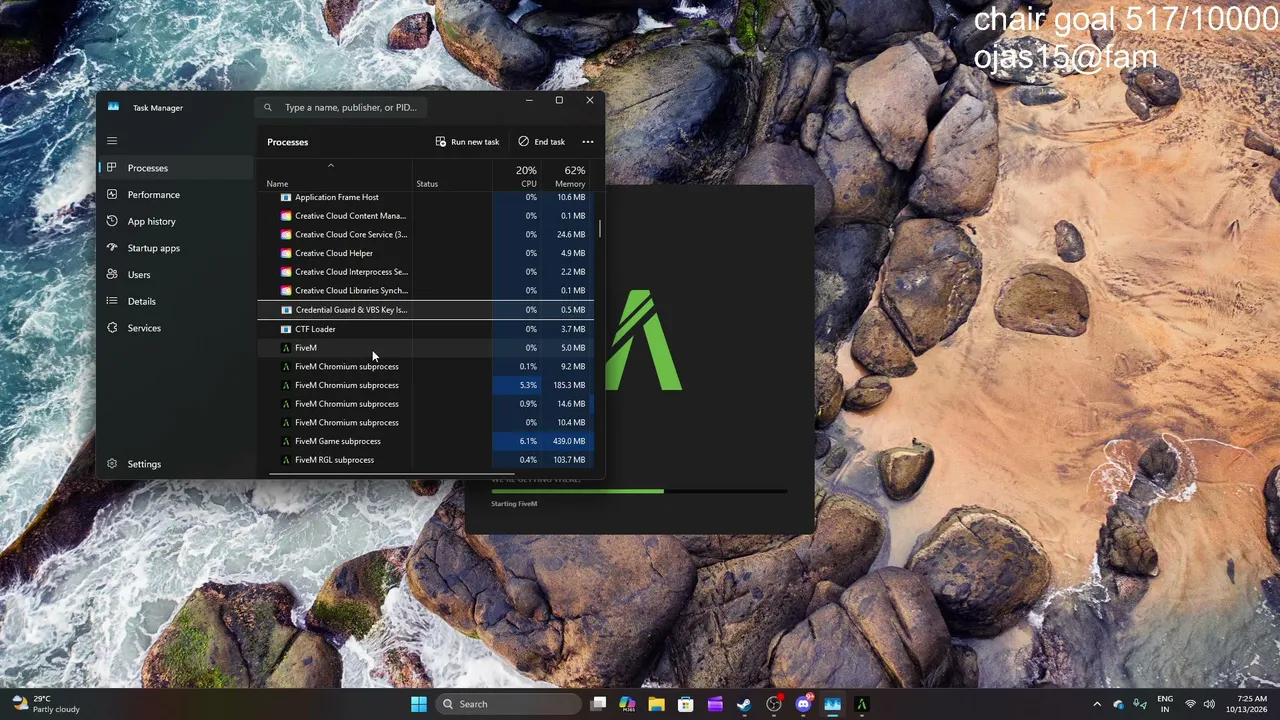This screenshot has width=1280, height=720.
Task: Click the Run new task button
Action: point(467,142)
